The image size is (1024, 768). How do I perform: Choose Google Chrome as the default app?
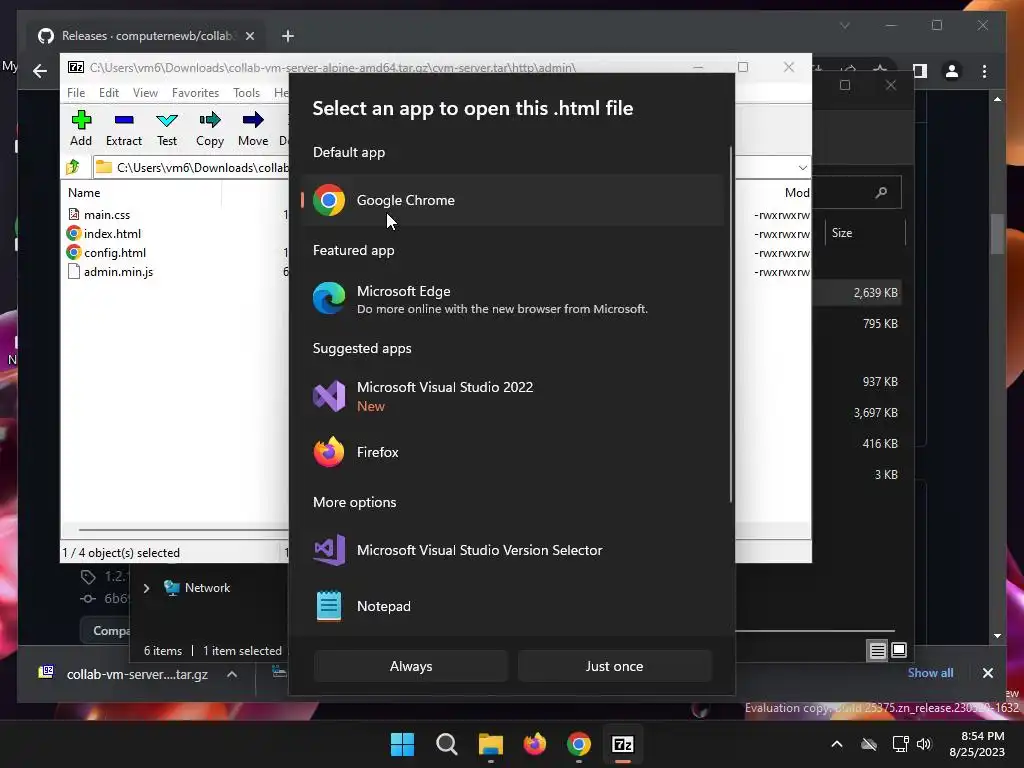[x=513, y=200]
